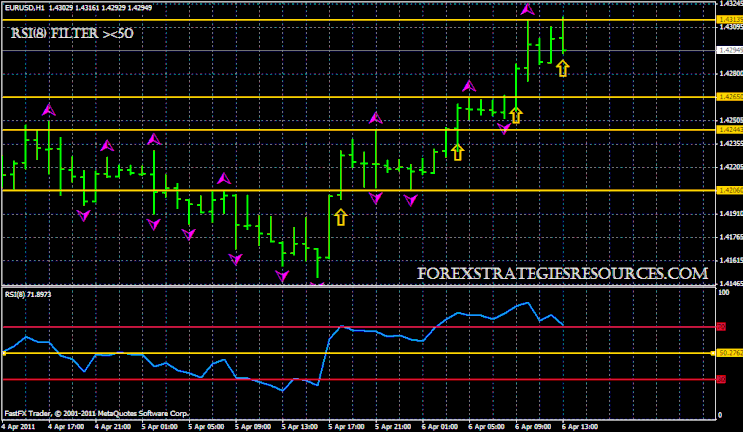Click the yellow 1.42060 price level tag

(730, 190)
